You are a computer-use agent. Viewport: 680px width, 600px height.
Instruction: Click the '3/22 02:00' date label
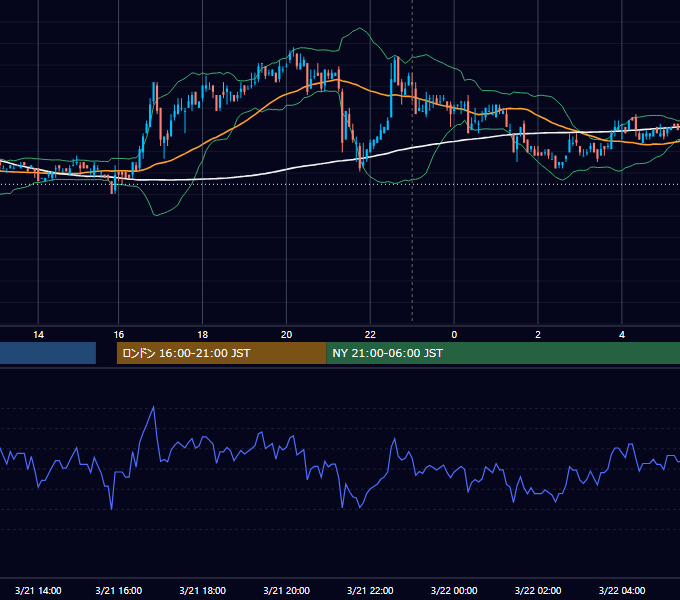coord(538,590)
